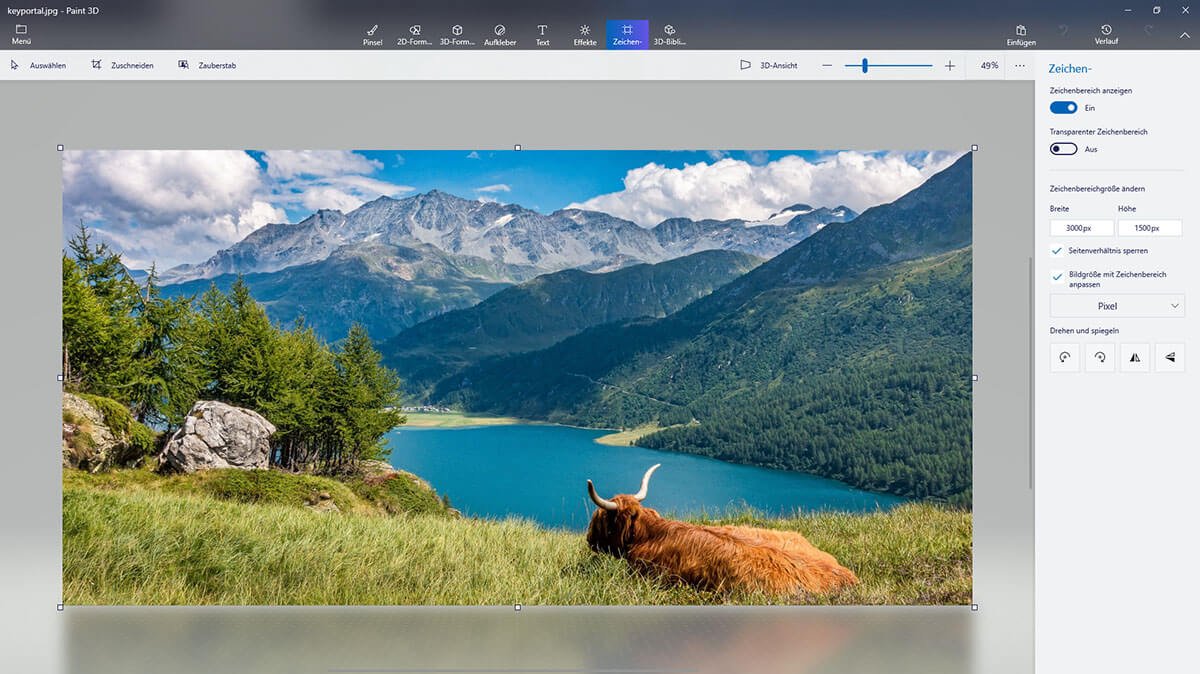Toggle Zeichenbereich anzeigen off
This screenshot has height=674, width=1200.
[1063, 107]
